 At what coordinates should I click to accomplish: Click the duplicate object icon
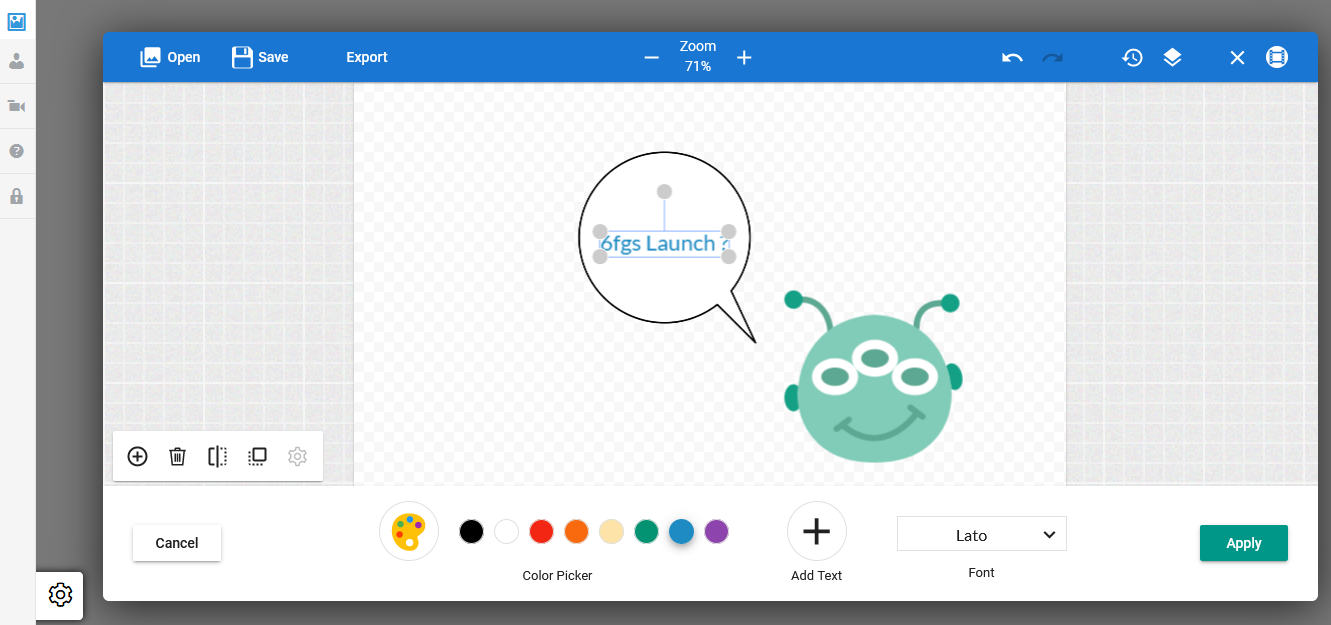257,457
